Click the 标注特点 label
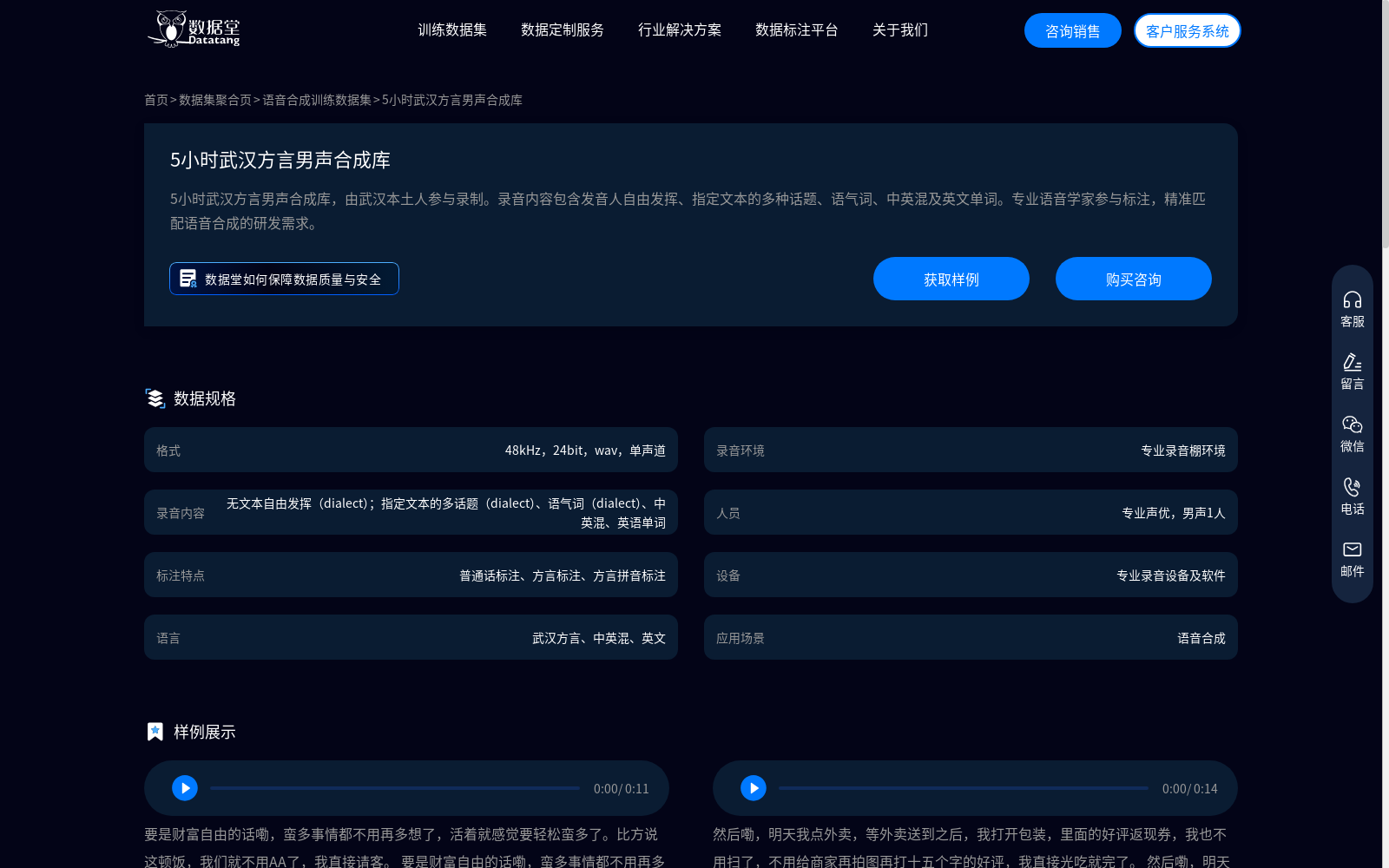This screenshot has width=1389, height=868. [x=181, y=575]
